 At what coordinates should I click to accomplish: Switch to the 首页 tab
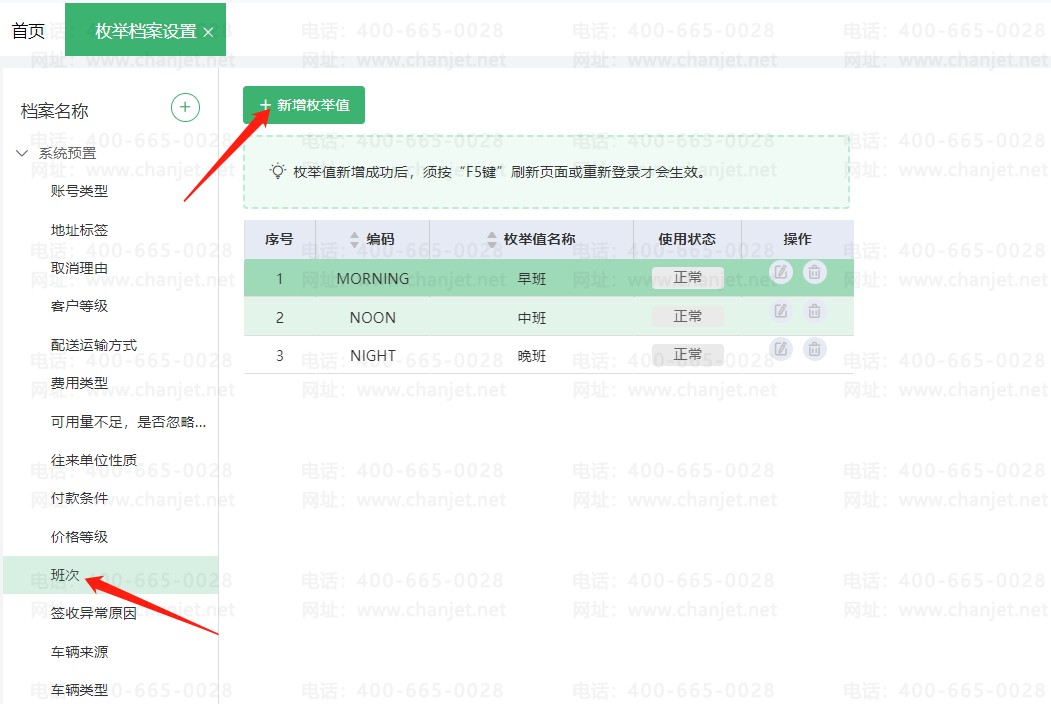28,31
